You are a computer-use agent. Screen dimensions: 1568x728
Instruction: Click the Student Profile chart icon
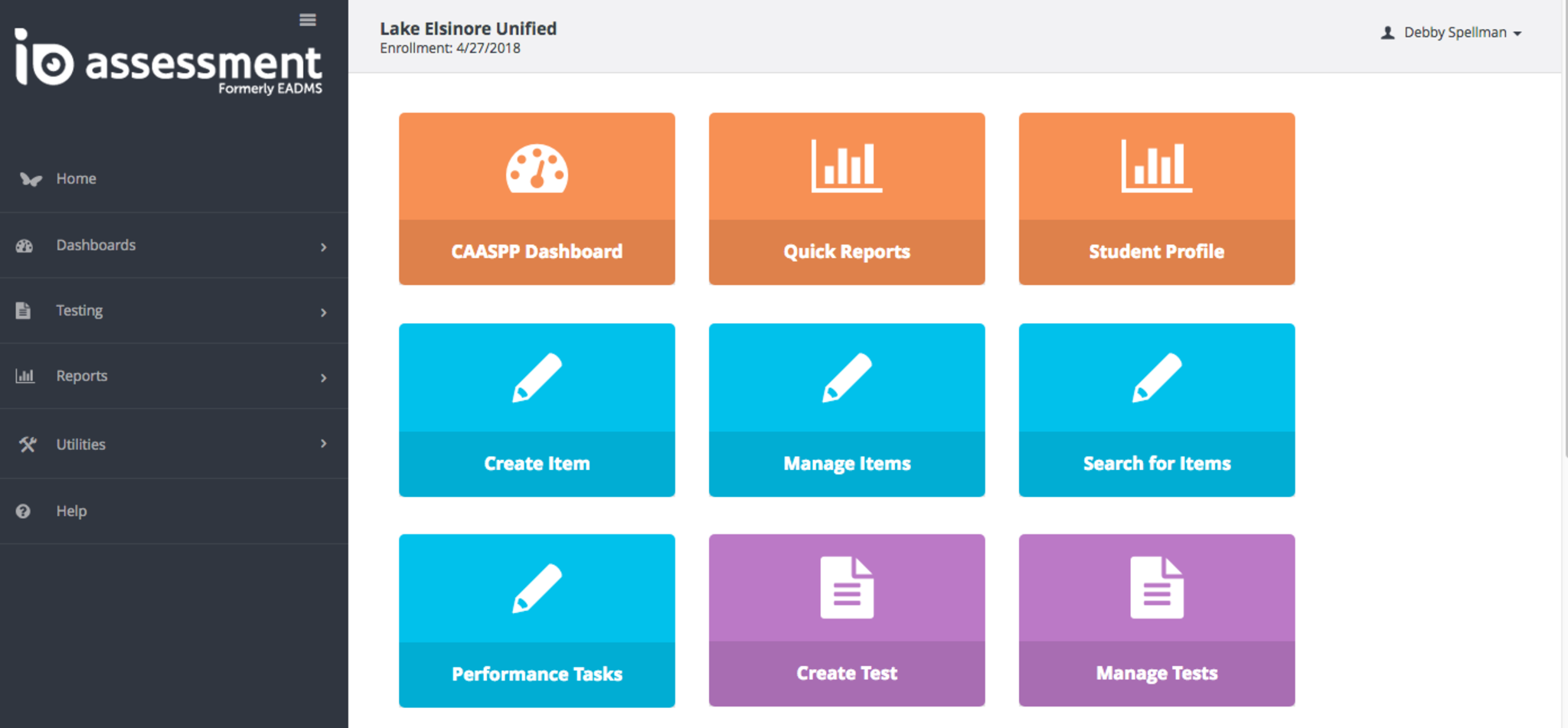coord(1156,165)
